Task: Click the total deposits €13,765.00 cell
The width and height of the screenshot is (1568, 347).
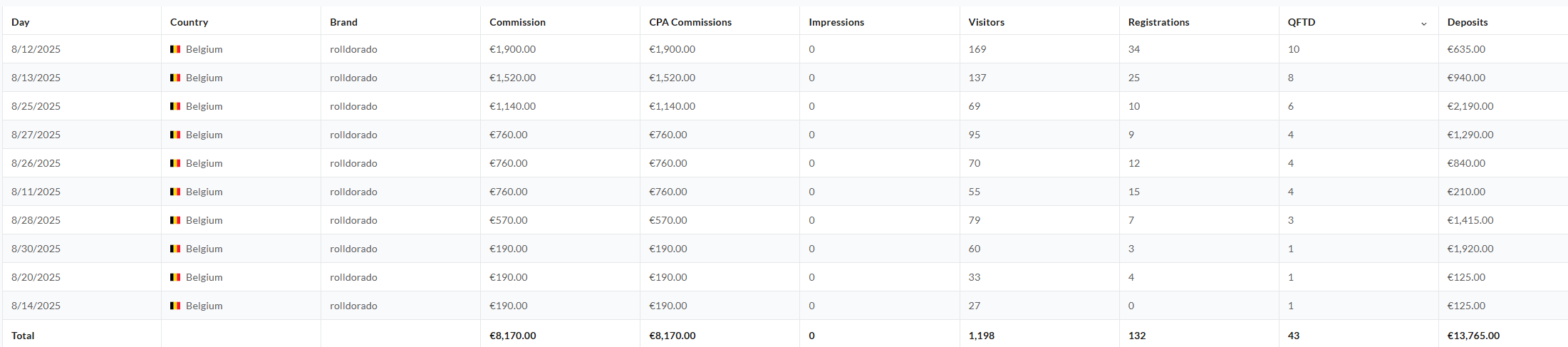Action: coord(1503,335)
